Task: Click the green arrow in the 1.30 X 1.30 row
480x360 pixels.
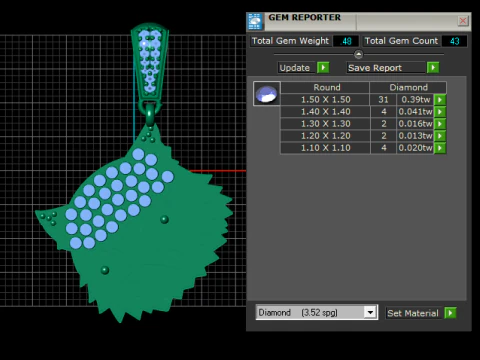Action: pos(440,124)
